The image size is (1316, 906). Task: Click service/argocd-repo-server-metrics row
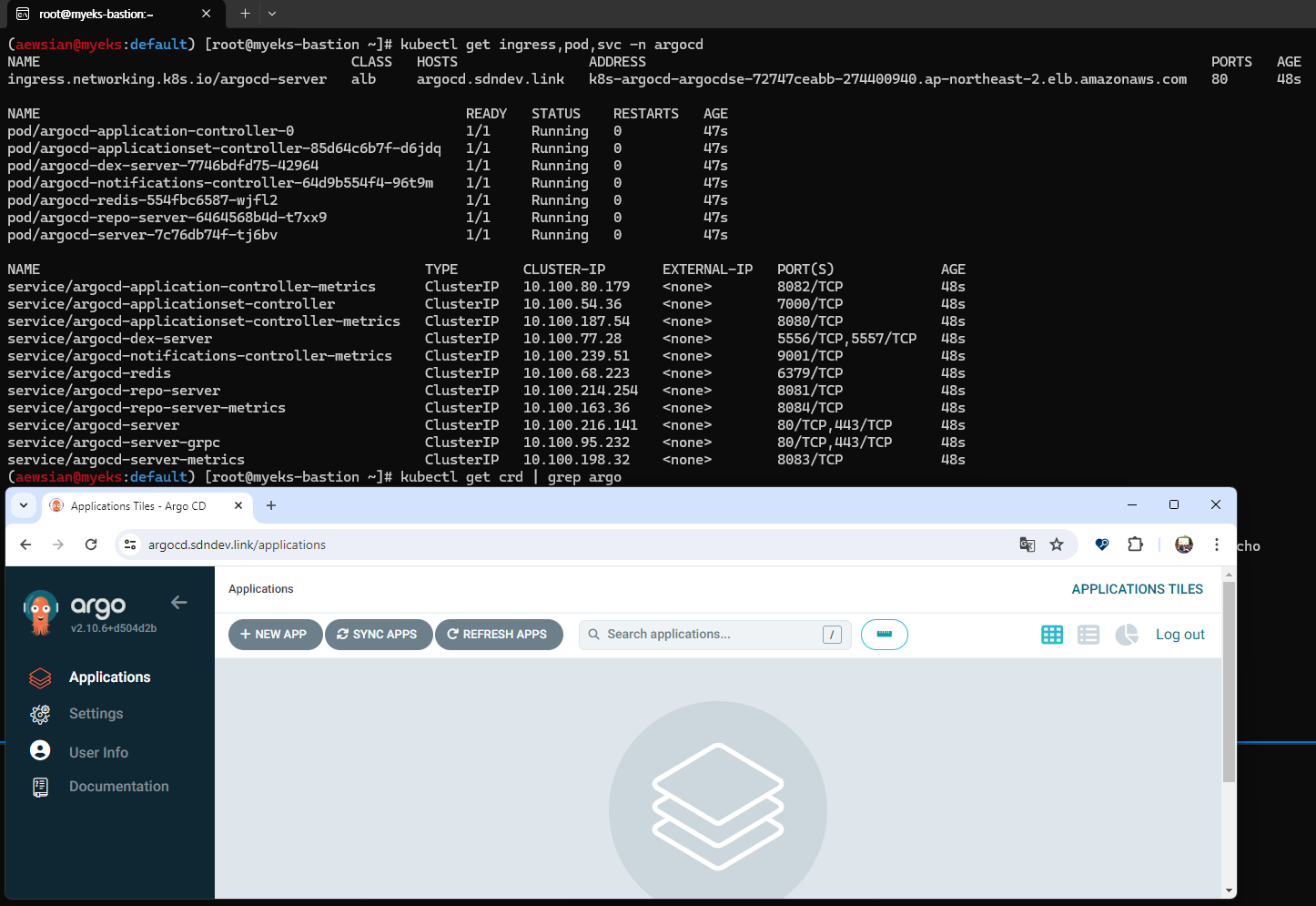(487, 408)
